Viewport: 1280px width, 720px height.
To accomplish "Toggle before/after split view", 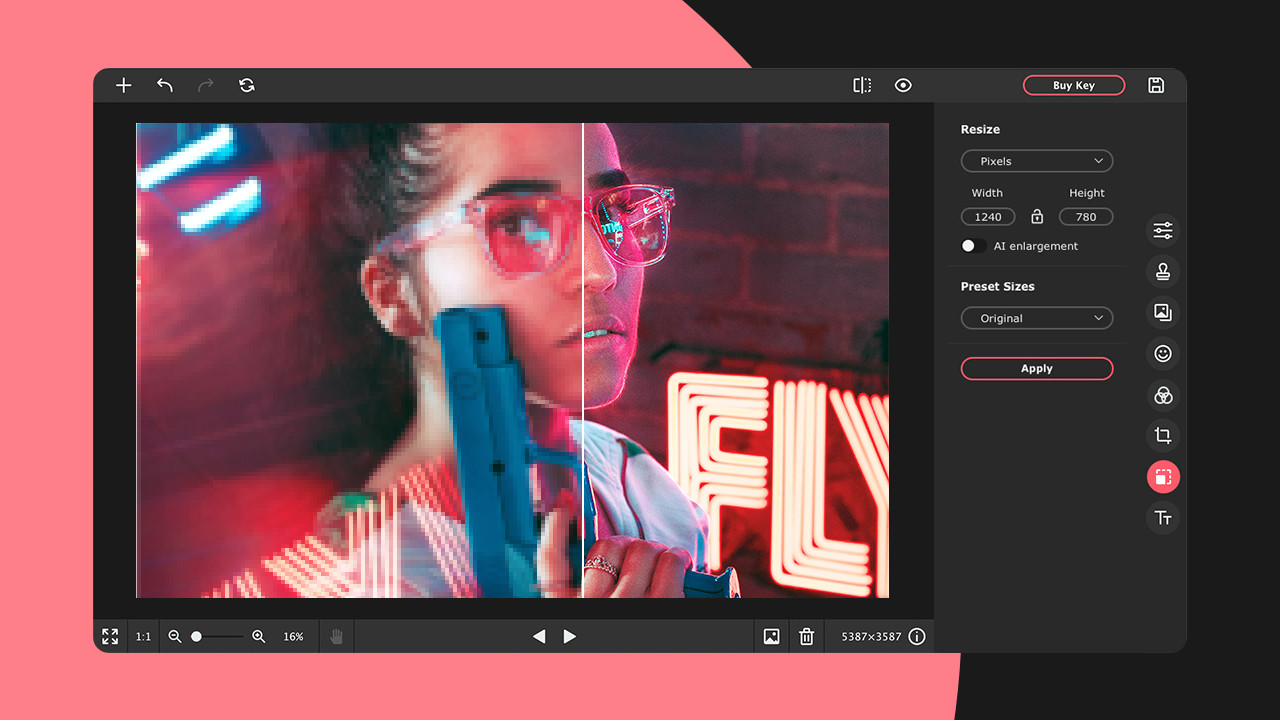I will coord(862,86).
